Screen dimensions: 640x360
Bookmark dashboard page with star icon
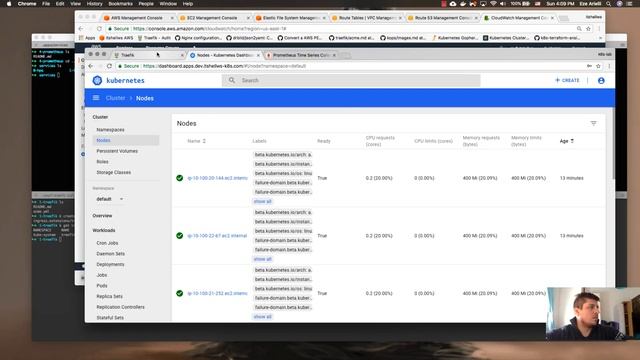(598, 66)
